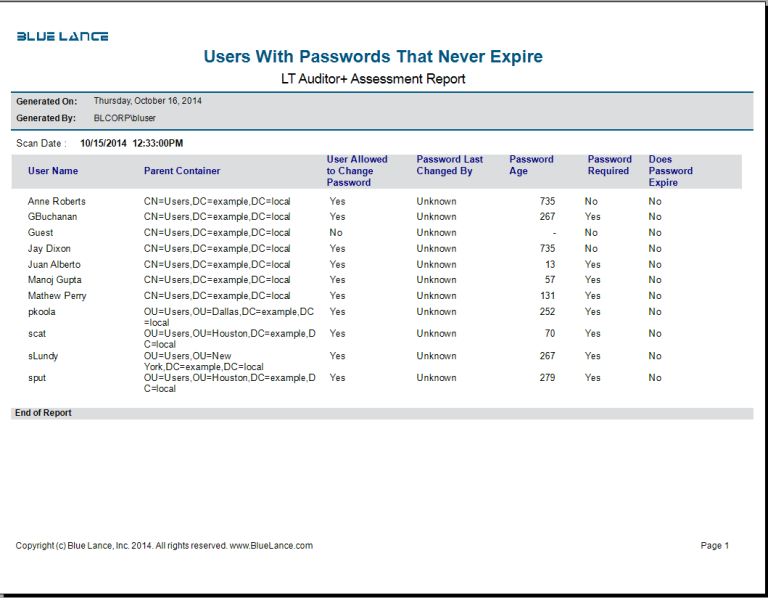Viewport: 768px width, 598px height.
Task: Click the 'Does Password Expire' column header
Action: tap(670, 171)
